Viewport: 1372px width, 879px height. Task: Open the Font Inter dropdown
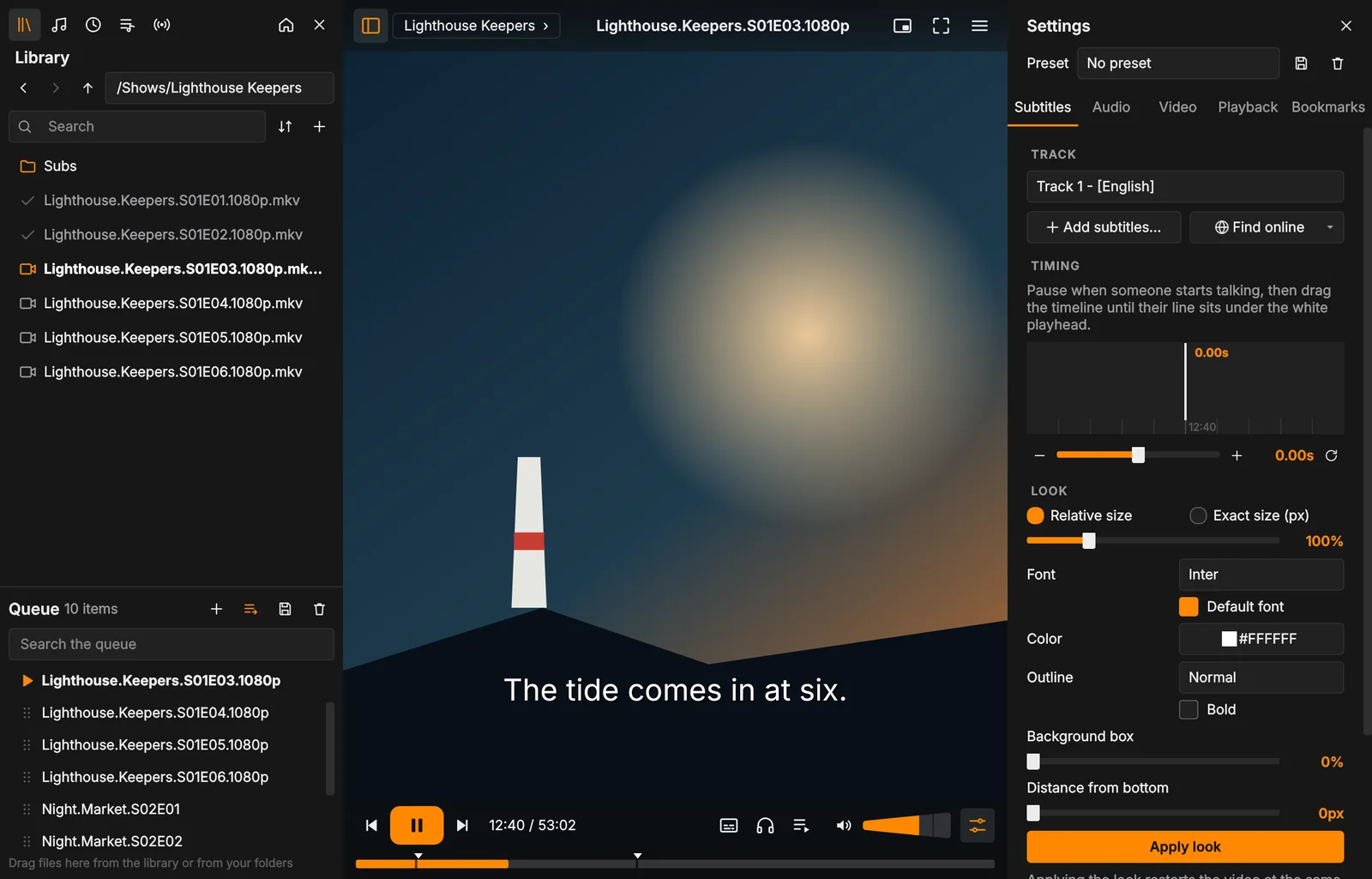(1261, 575)
